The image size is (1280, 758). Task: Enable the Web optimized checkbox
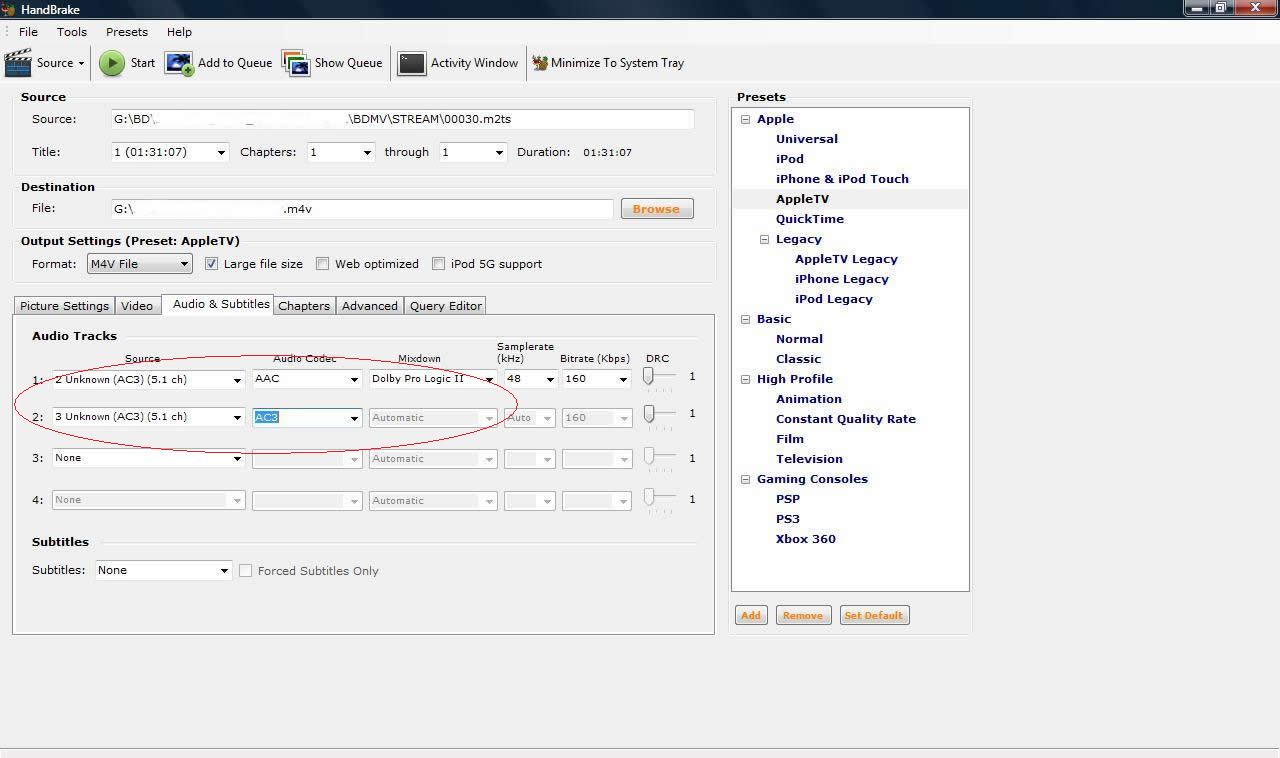click(322, 264)
